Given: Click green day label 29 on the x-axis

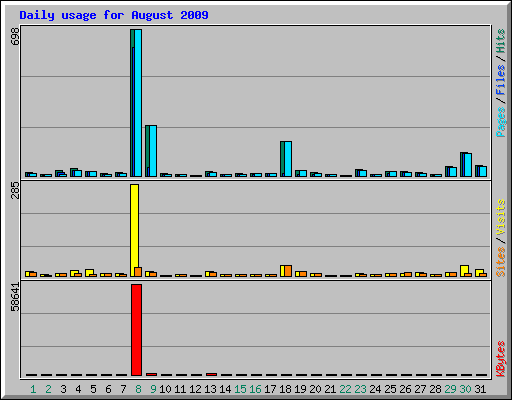Looking at the screenshot, I should [450, 389].
